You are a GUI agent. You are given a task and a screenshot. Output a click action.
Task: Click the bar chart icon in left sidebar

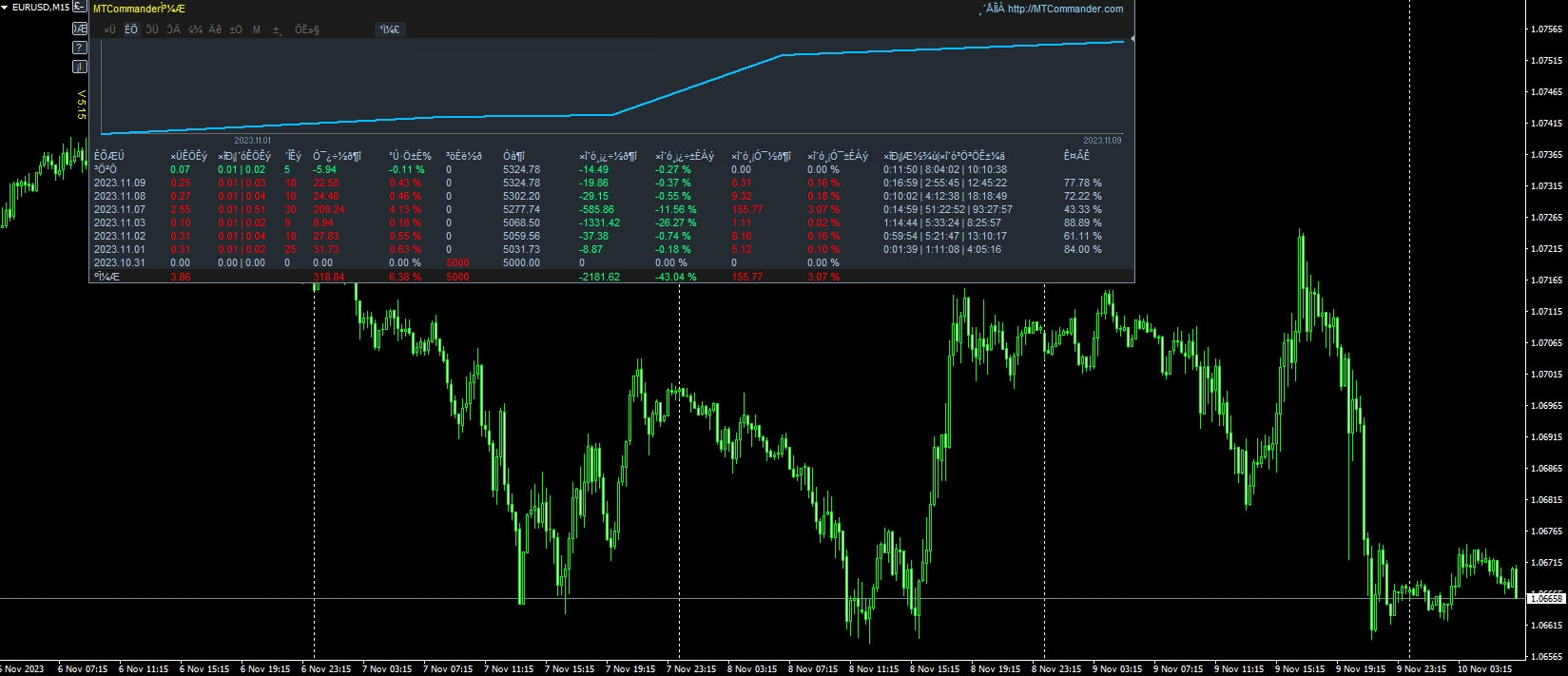click(x=80, y=67)
